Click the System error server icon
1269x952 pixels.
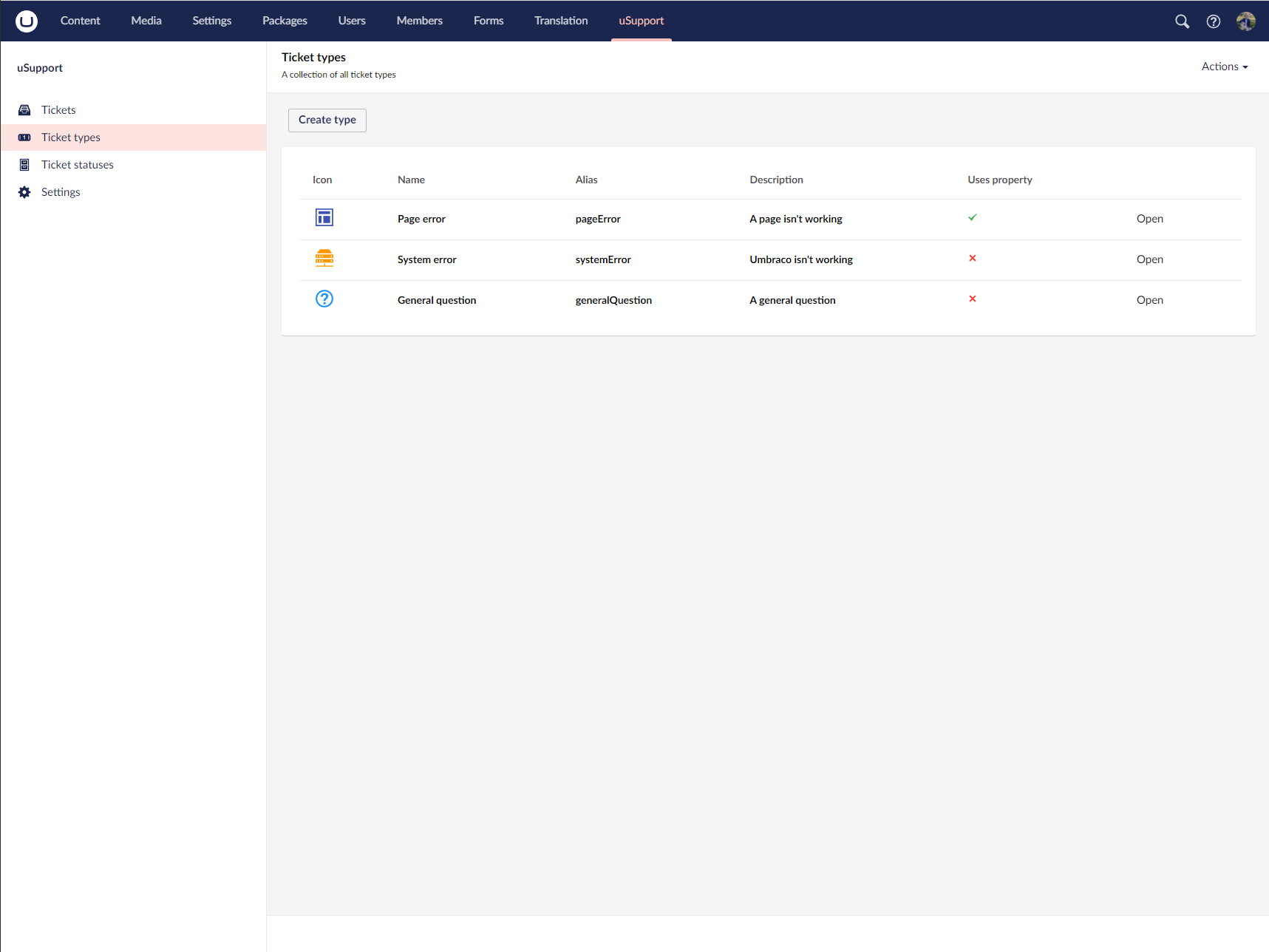pos(324,258)
